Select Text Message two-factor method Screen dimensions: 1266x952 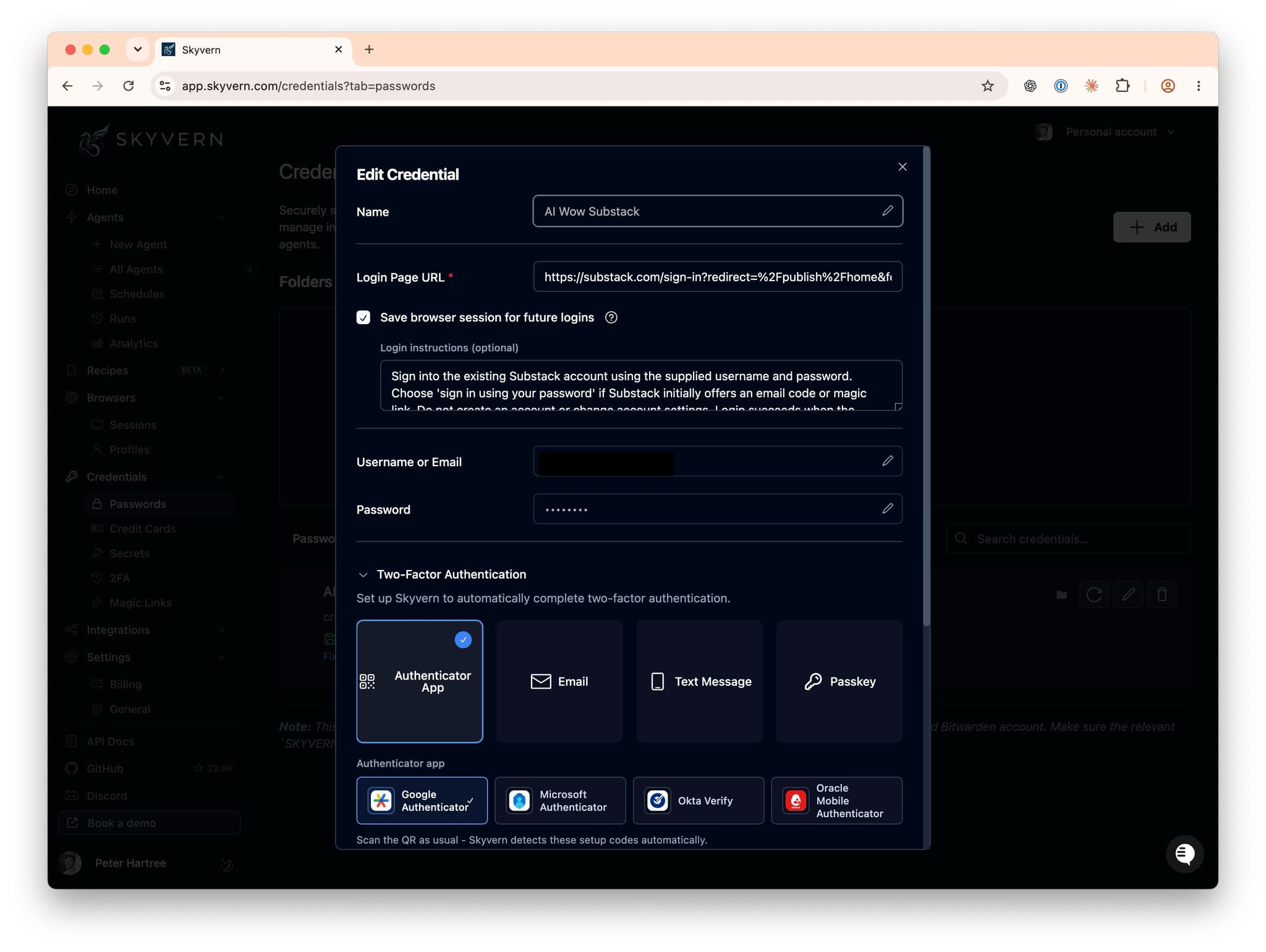pyautogui.click(x=699, y=681)
